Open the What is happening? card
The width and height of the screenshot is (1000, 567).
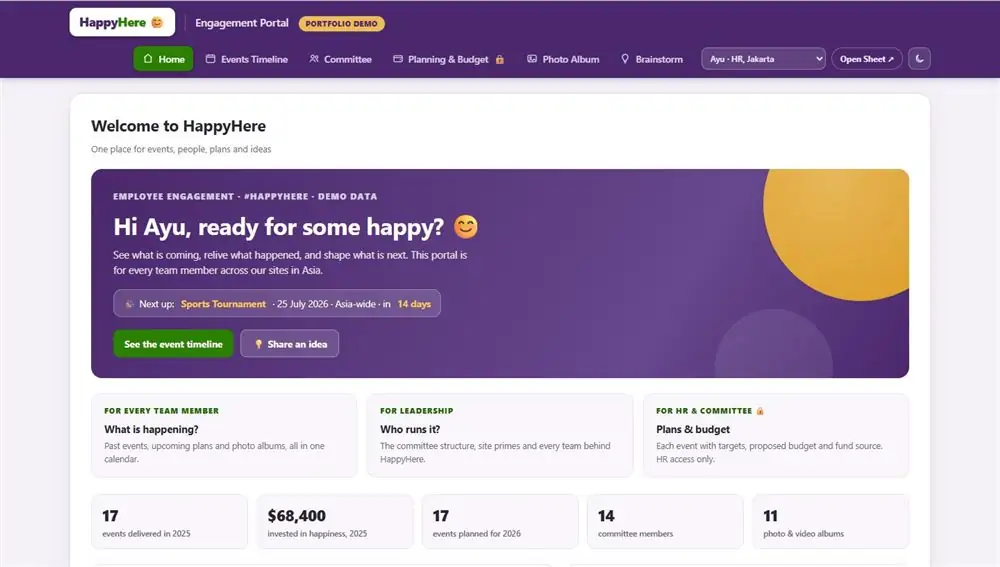pos(224,436)
